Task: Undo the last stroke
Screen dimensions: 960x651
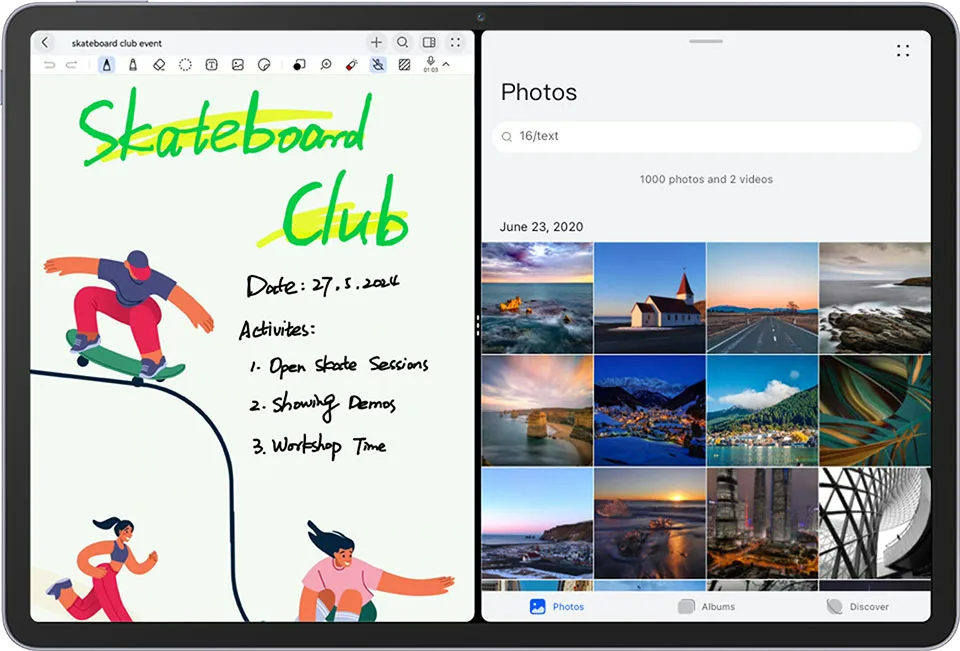Action: tap(49, 65)
